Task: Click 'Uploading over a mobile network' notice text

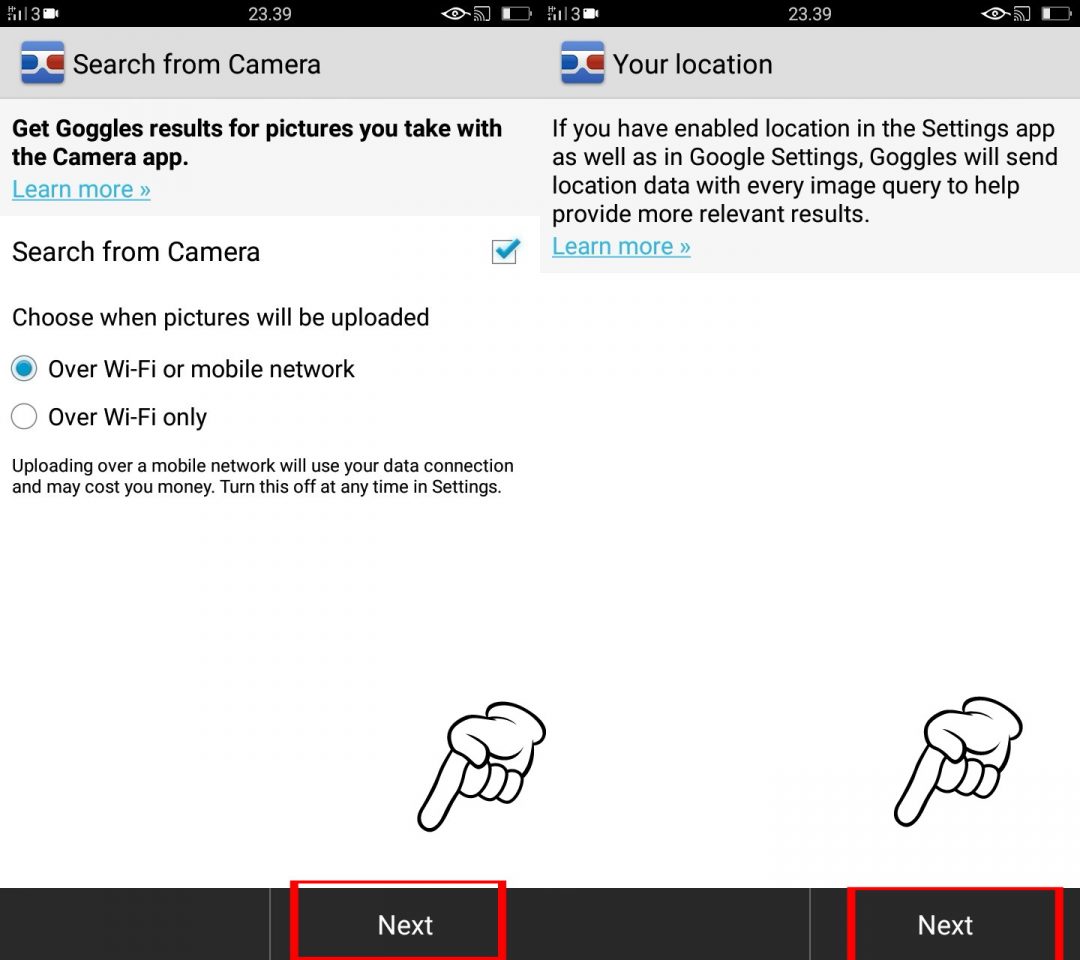Action: (x=262, y=476)
